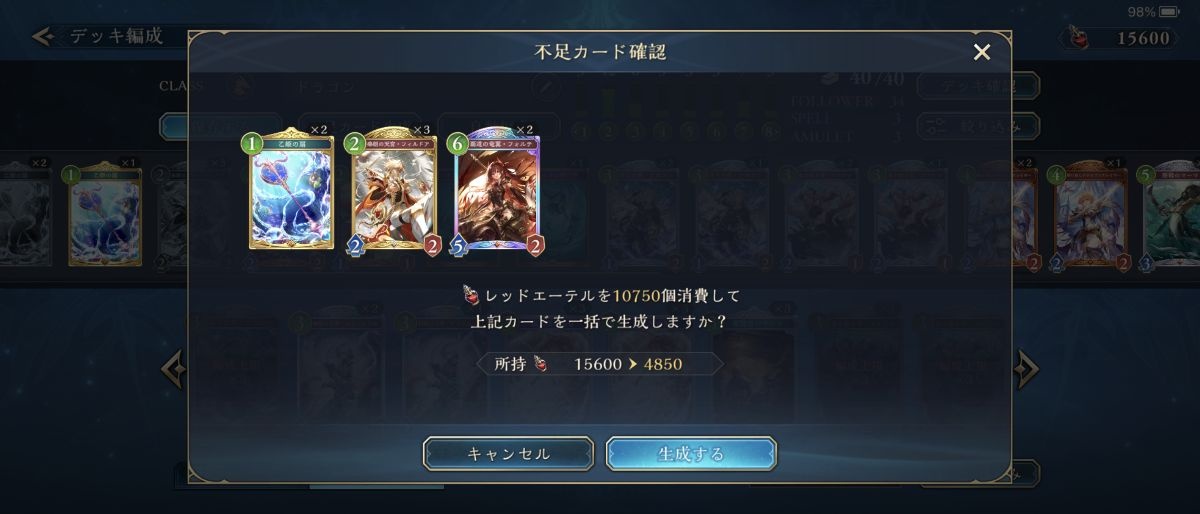Cancel crafting with キャンセル button
The height and width of the screenshot is (514, 1200).
coord(508,453)
